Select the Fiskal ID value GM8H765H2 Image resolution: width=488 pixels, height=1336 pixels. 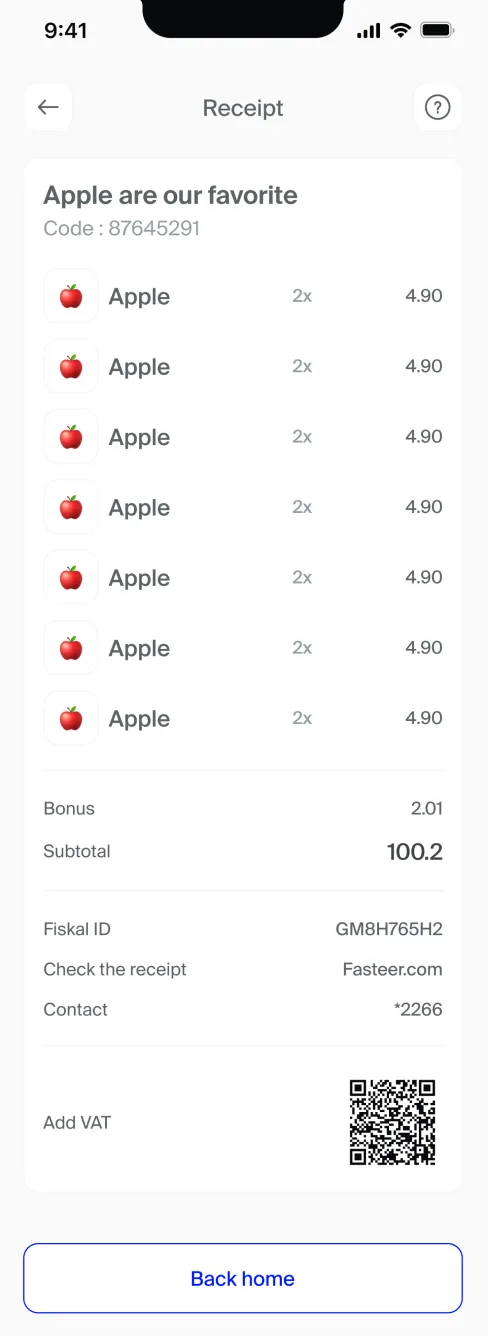(389, 929)
